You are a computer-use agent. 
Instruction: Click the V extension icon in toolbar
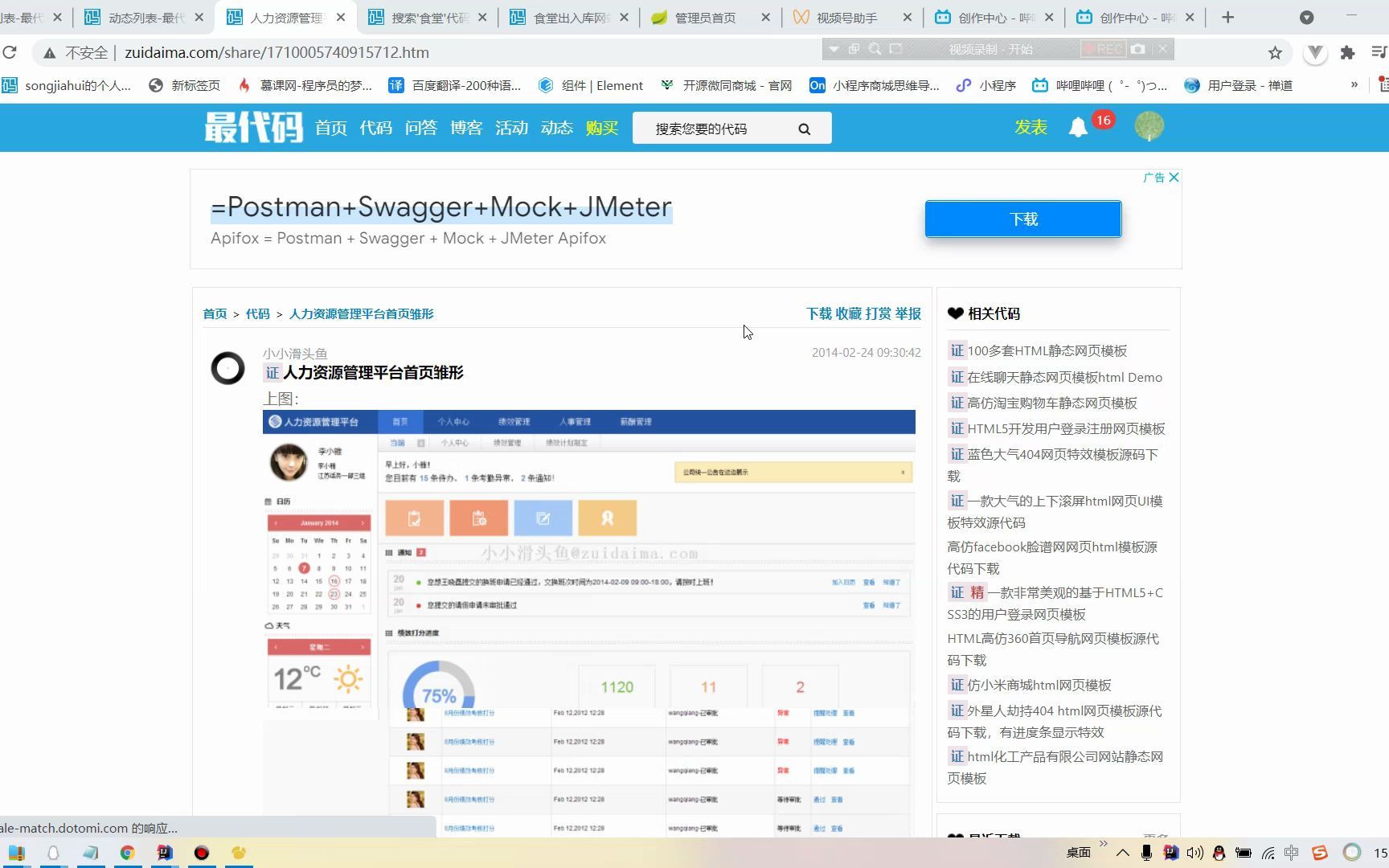pos(1315,53)
